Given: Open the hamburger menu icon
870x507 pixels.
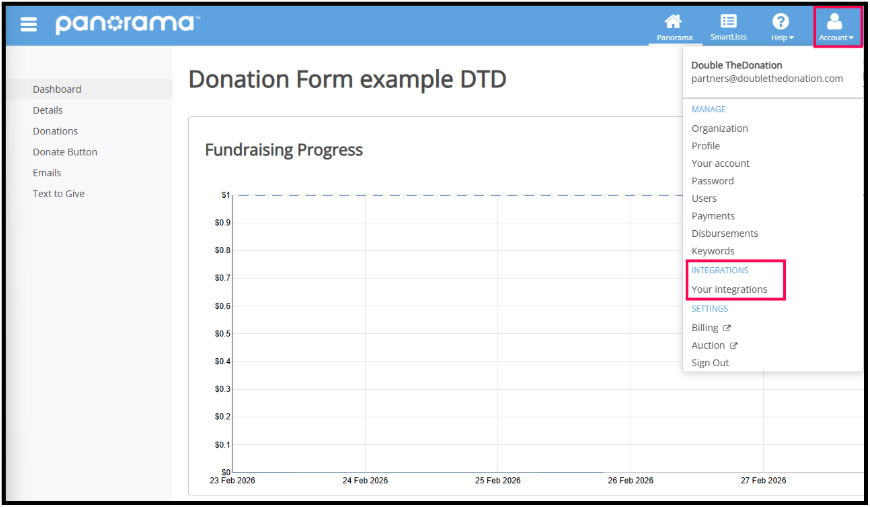Looking at the screenshot, I should 29,24.
